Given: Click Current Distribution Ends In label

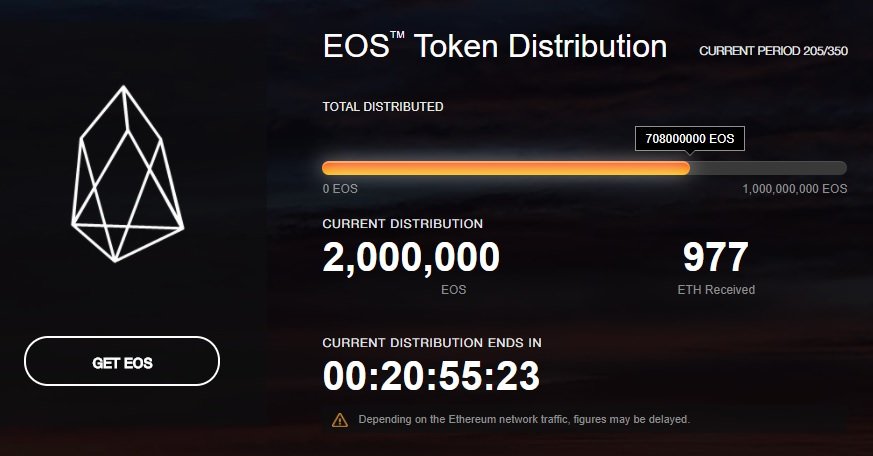Looking at the screenshot, I should click(x=432, y=342).
